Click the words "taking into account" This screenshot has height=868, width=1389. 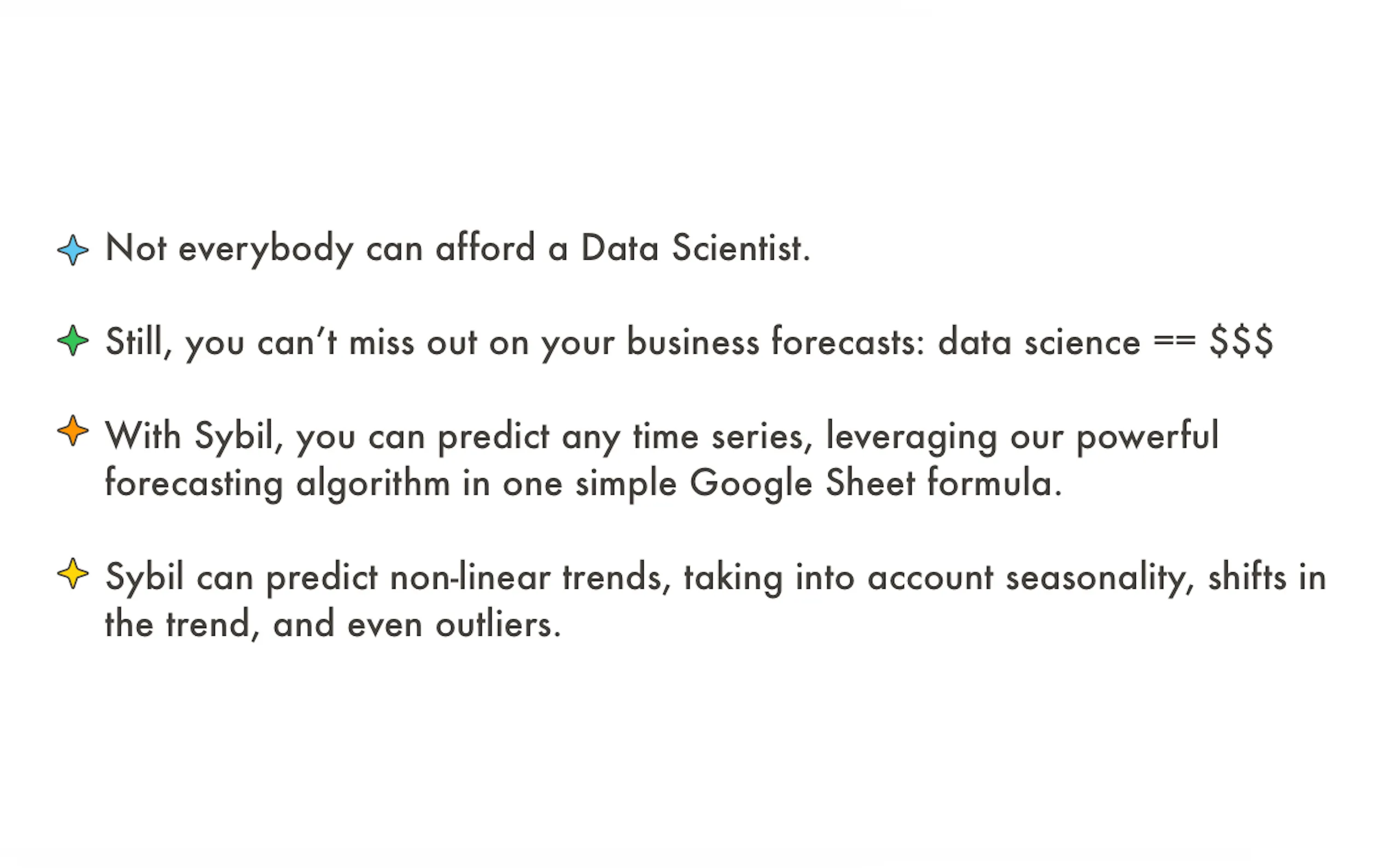point(838,577)
